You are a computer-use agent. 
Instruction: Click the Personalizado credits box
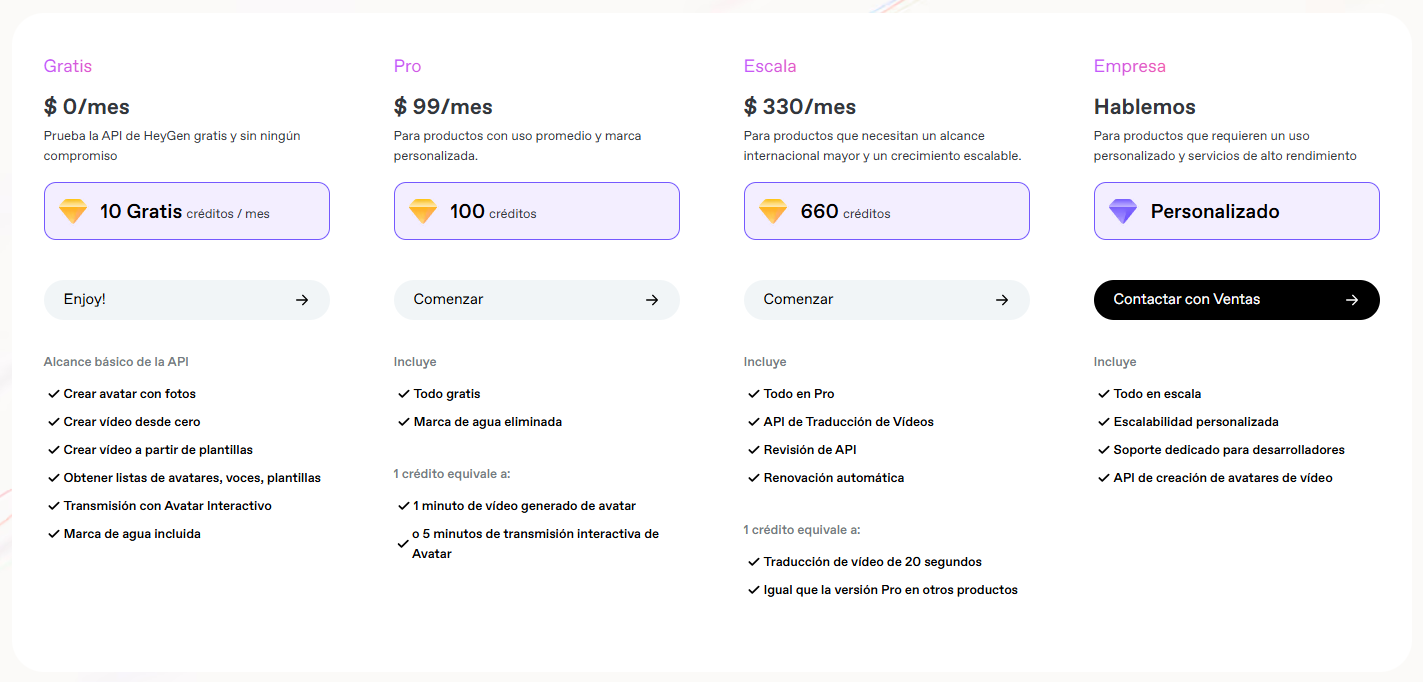coord(1236,211)
